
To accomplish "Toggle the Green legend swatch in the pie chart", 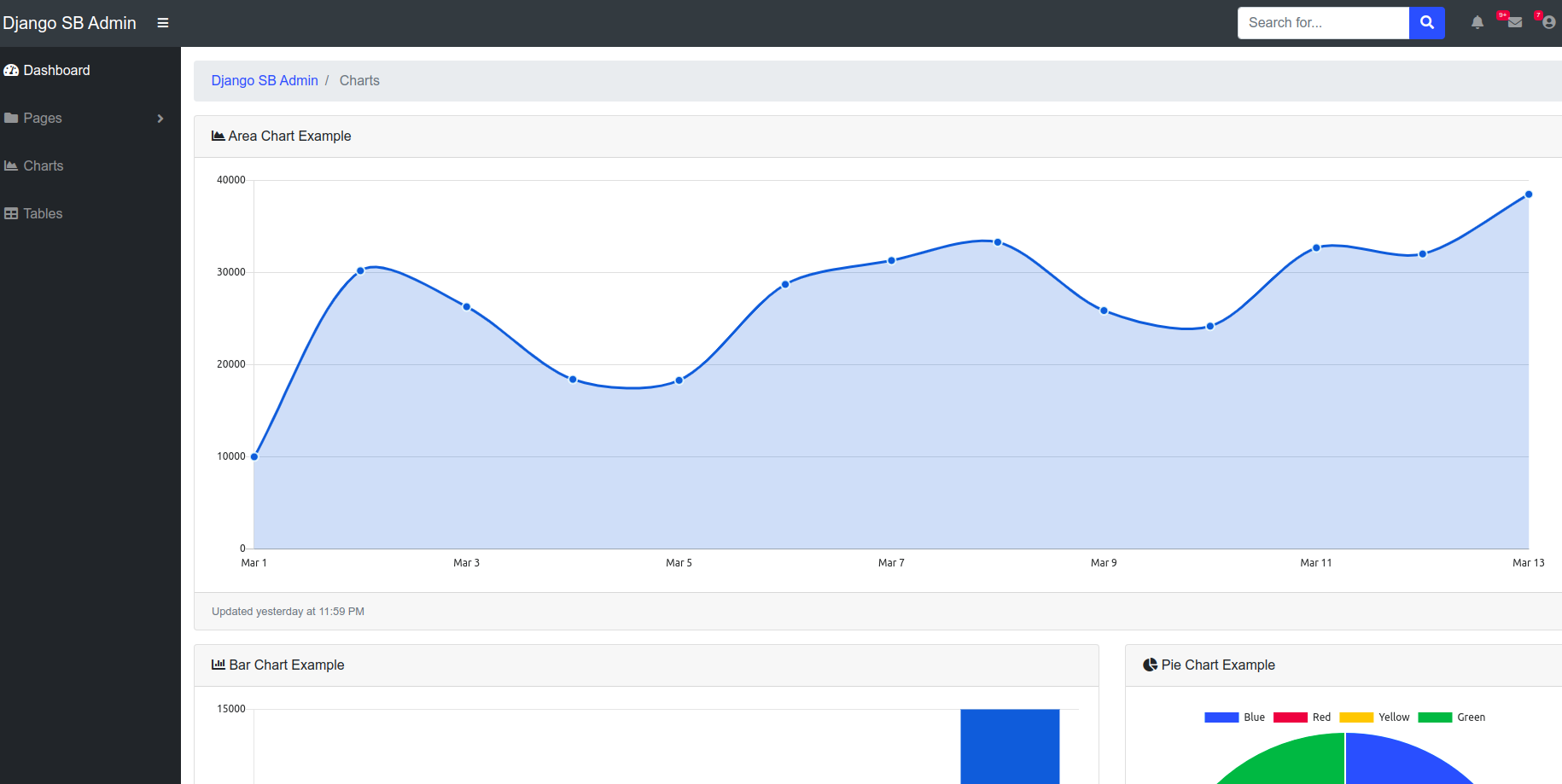I will [1435, 717].
